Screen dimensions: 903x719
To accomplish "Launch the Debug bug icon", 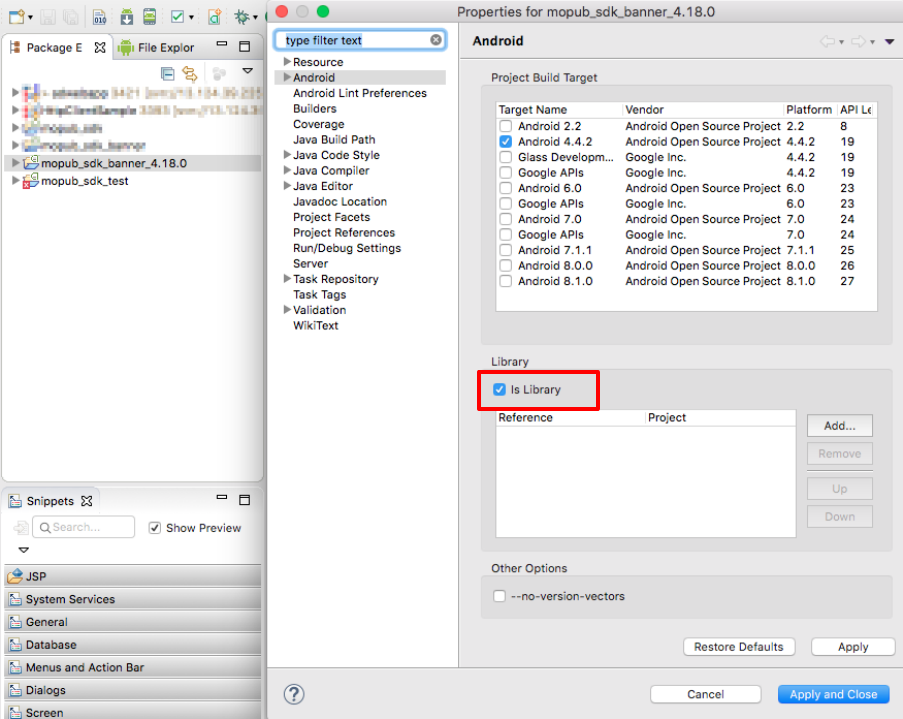I will point(242,17).
